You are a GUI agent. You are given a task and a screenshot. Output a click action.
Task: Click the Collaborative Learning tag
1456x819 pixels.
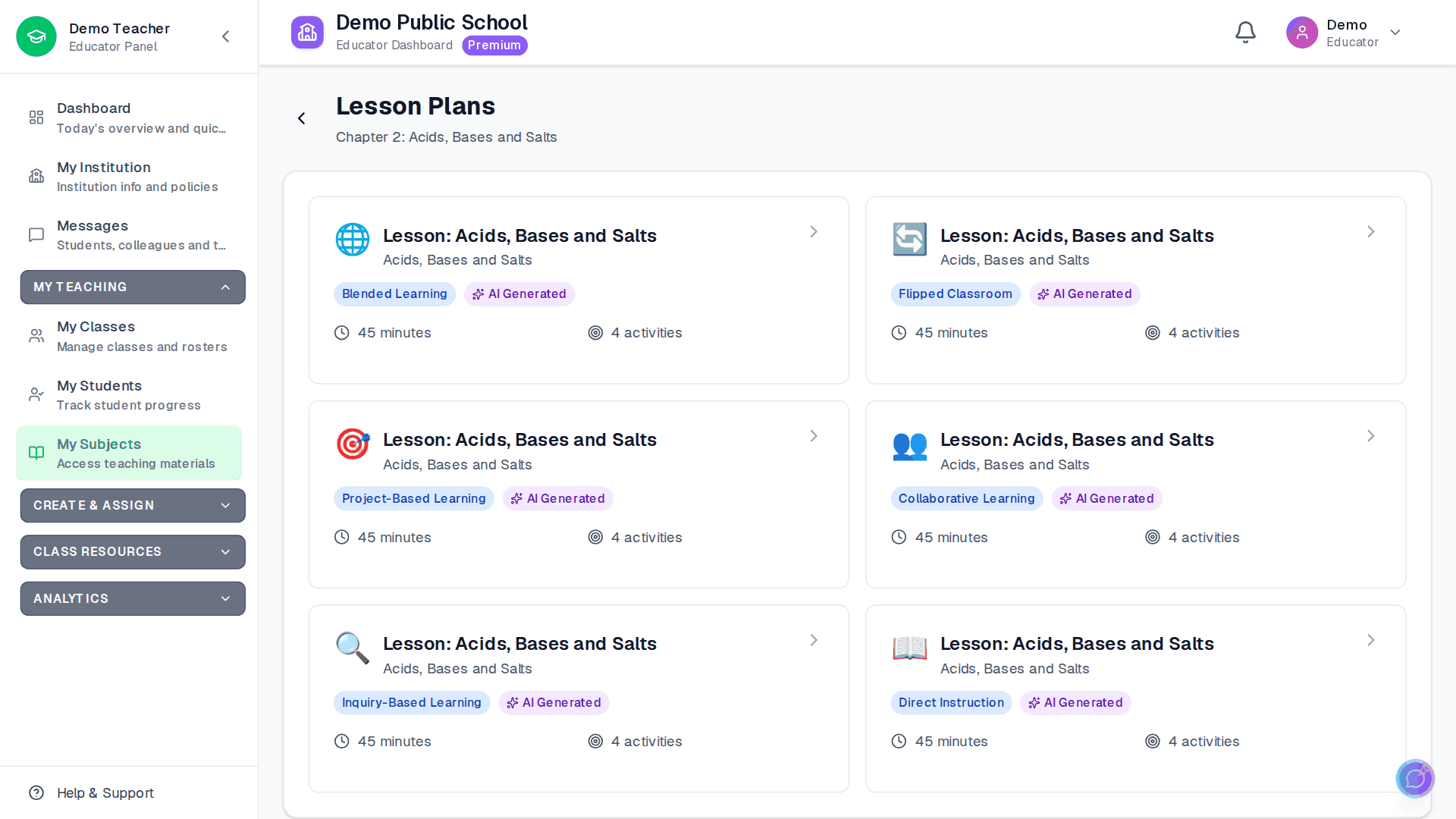pyautogui.click(x=966, y=498)
